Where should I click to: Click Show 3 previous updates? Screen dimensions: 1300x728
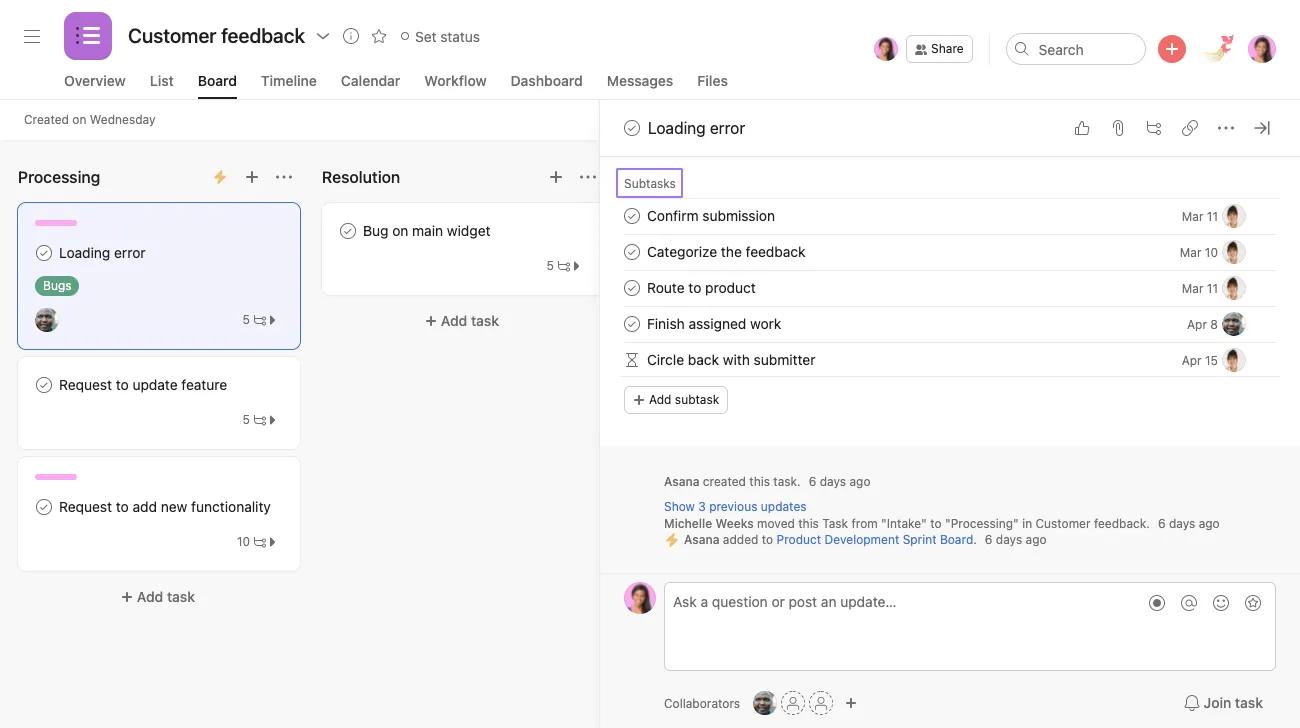pyautogui.click(x=735, y=506)
